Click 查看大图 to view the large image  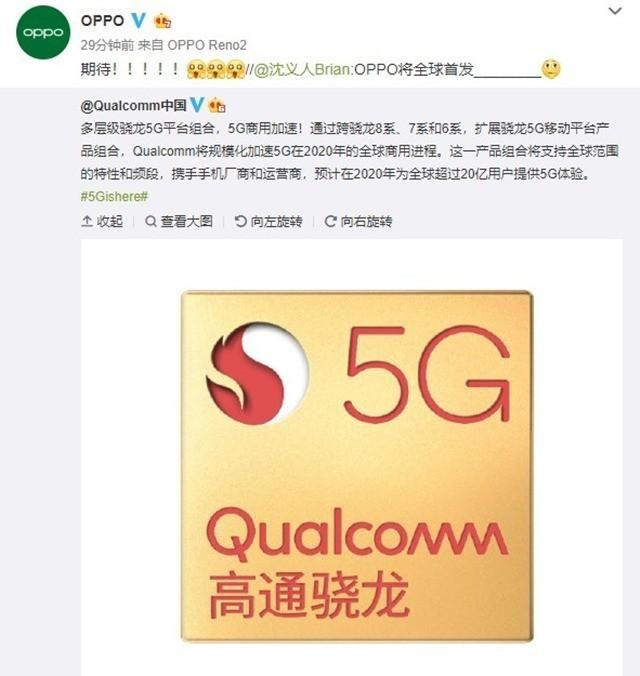179,221
